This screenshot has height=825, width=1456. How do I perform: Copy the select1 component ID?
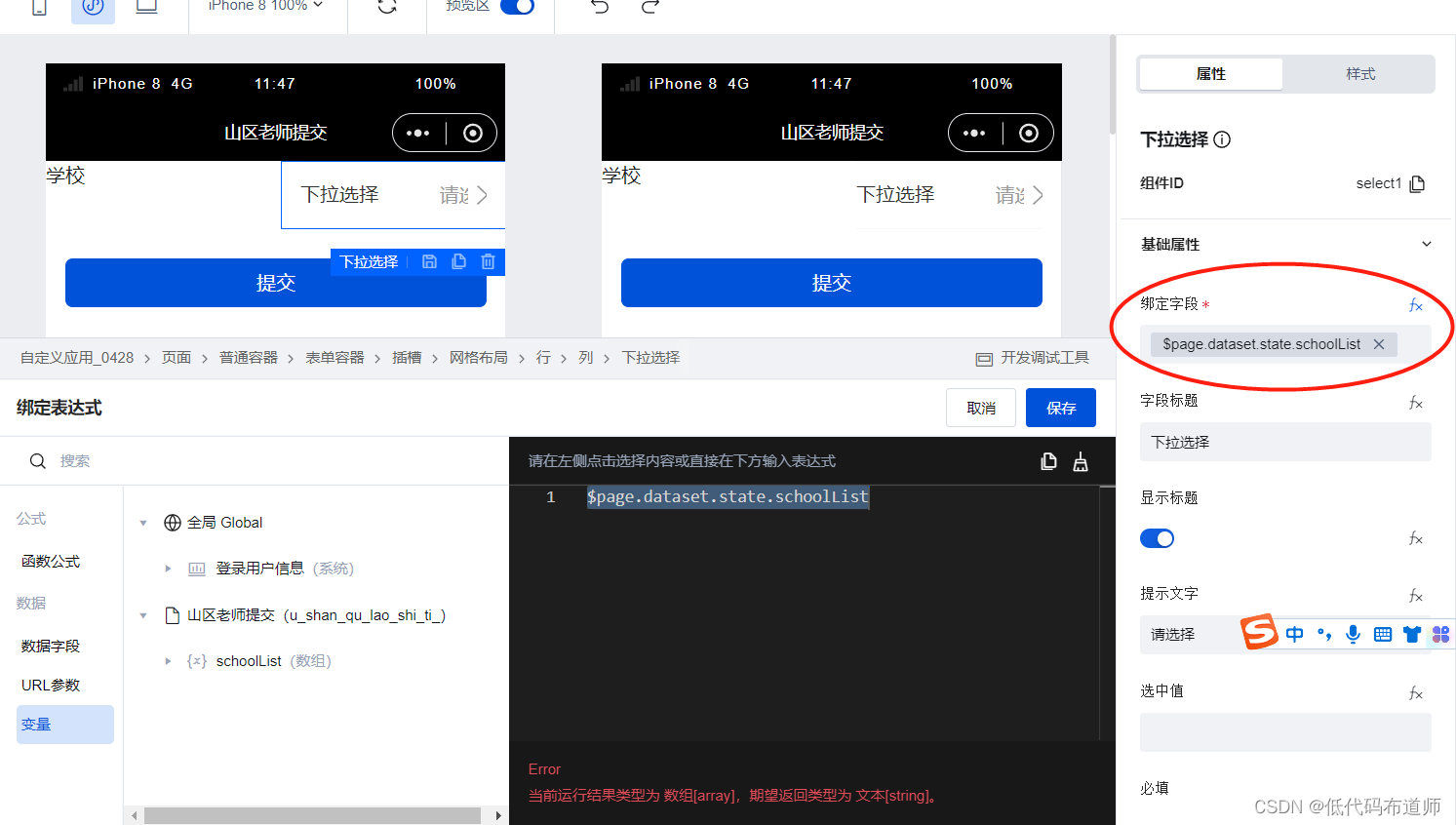[x=1418, y=183]
